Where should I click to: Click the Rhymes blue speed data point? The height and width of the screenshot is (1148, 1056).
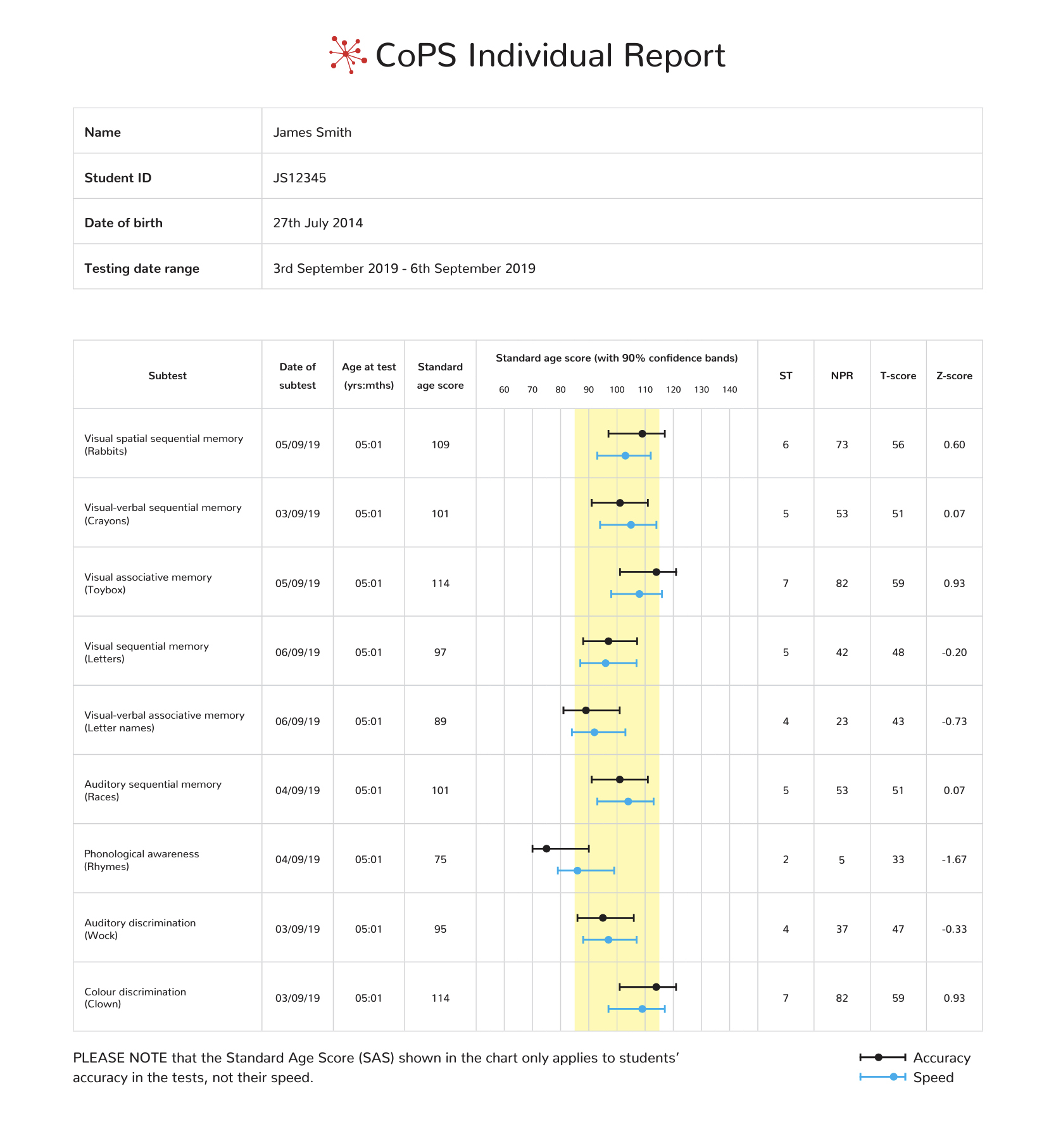[x=577, y=871]
